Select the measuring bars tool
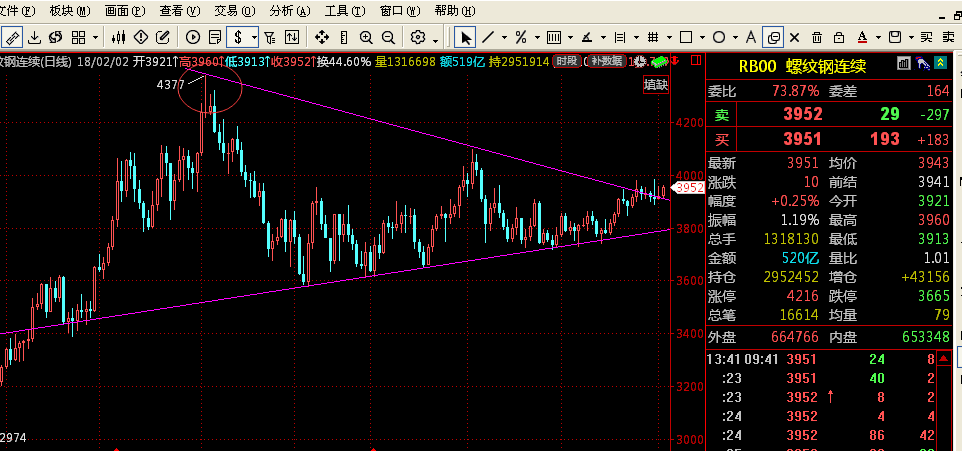The image size is (962, 451). pyautogui.click(x=620, y=37)
